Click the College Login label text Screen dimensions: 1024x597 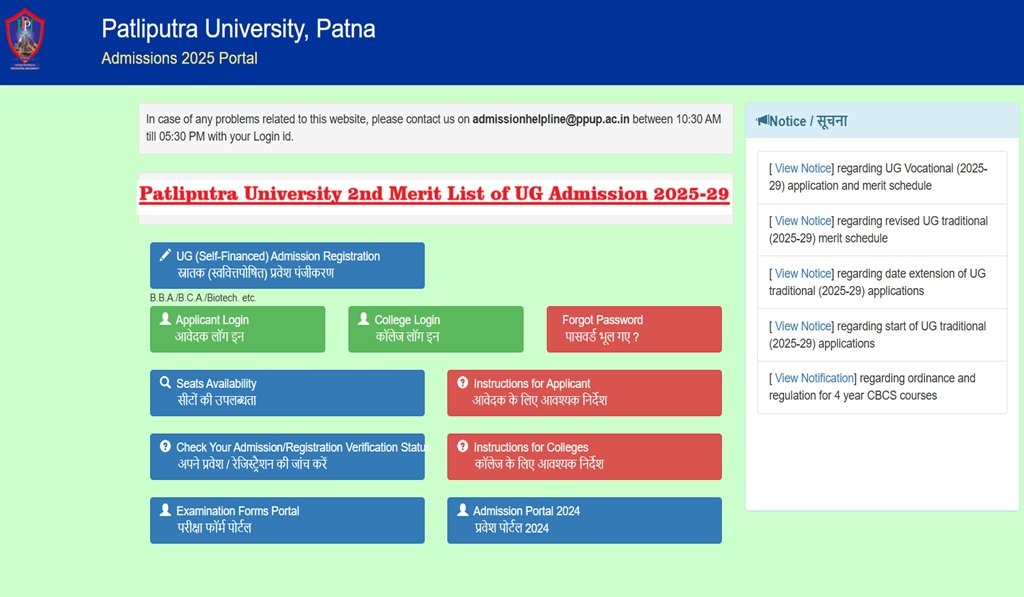coord(407,320)
